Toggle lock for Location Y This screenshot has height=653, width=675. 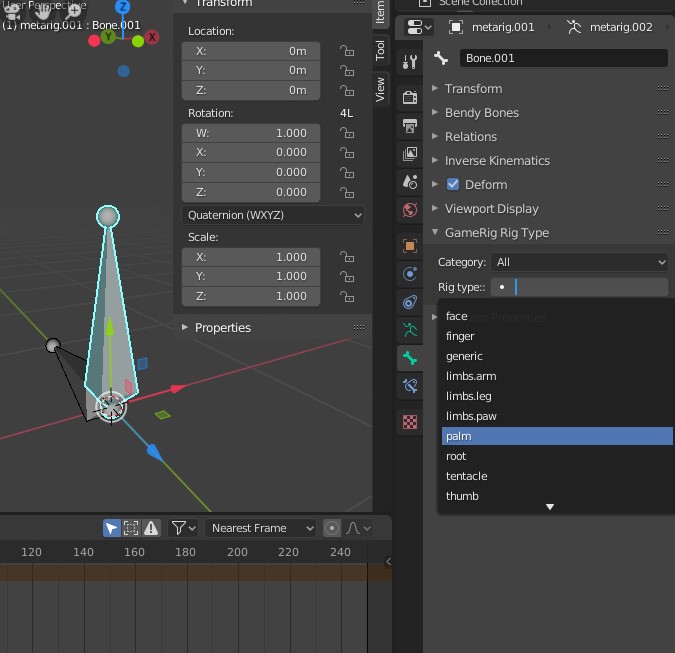point(347,70)
